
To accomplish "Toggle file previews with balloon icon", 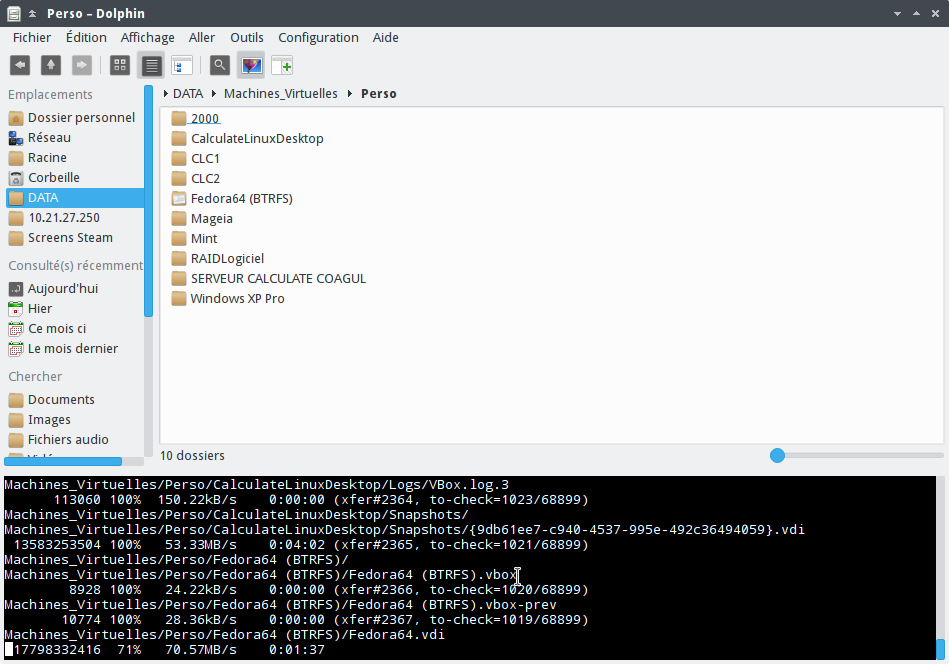I will tap(251, 65).
